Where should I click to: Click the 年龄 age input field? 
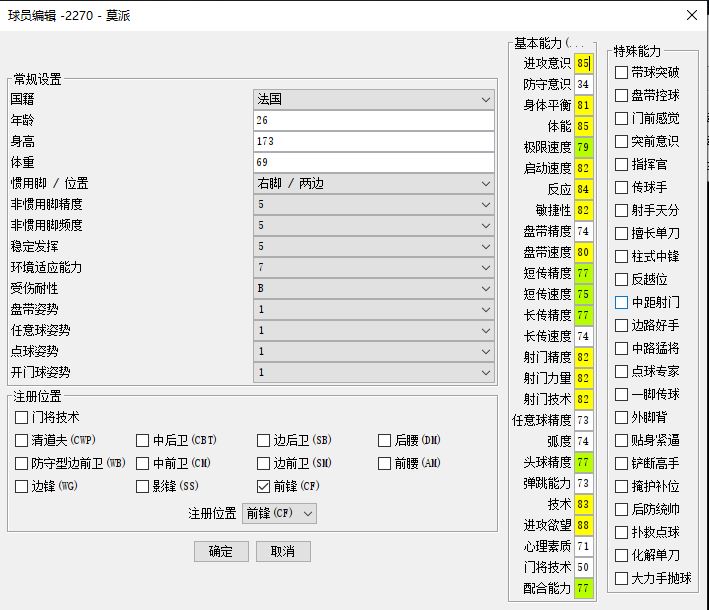[x=373, y=121]
